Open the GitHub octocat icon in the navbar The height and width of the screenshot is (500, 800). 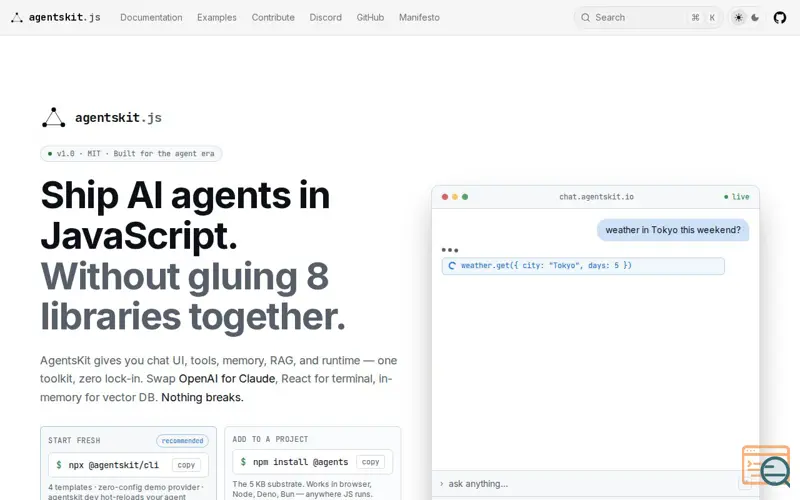click(x=780, y=18)
